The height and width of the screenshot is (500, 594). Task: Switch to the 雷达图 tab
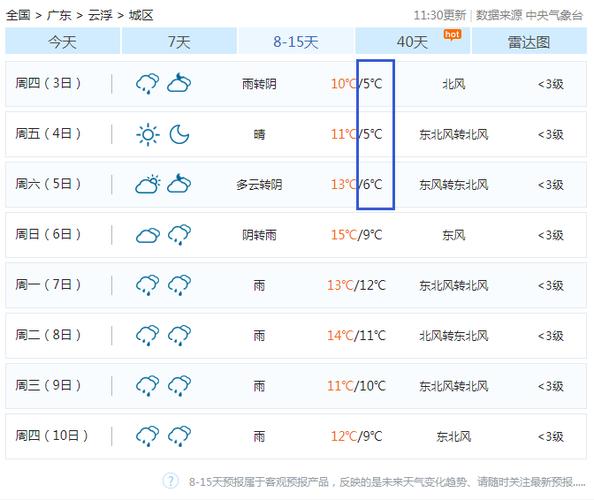pos(529,41)
